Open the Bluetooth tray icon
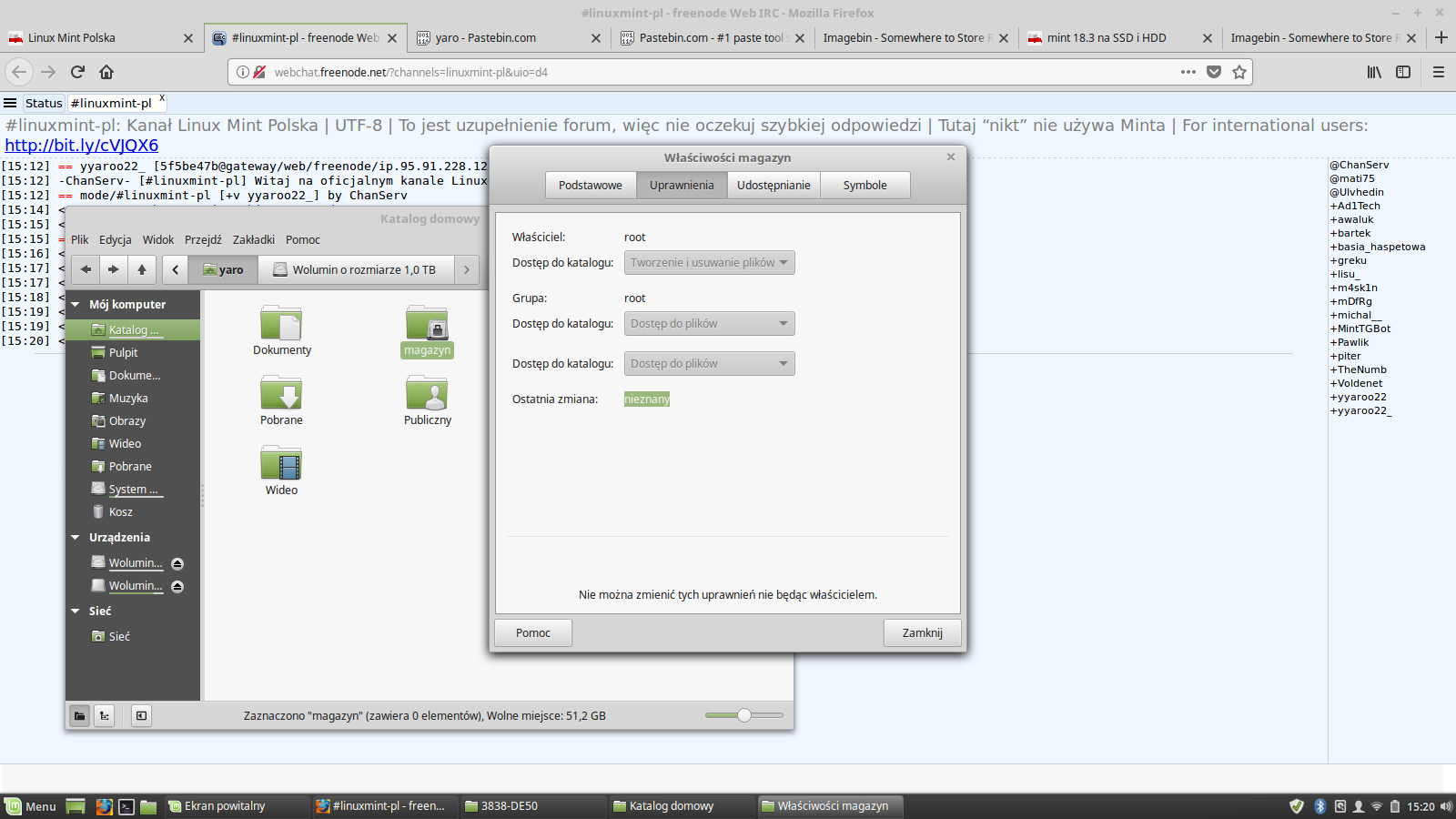Screen dimensions: 1456x819 tap(1320, 806)
